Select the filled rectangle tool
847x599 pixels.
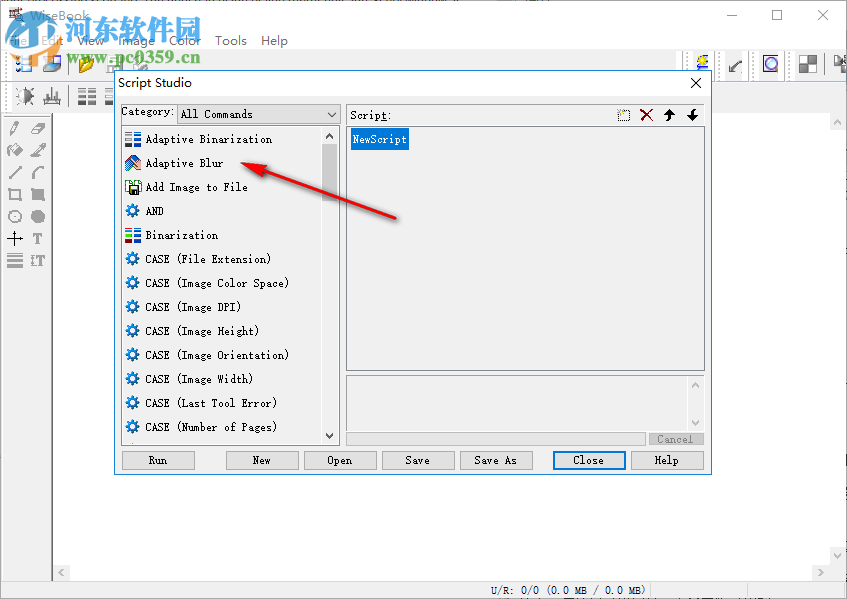pyautogui.click(x=38, y=194)
